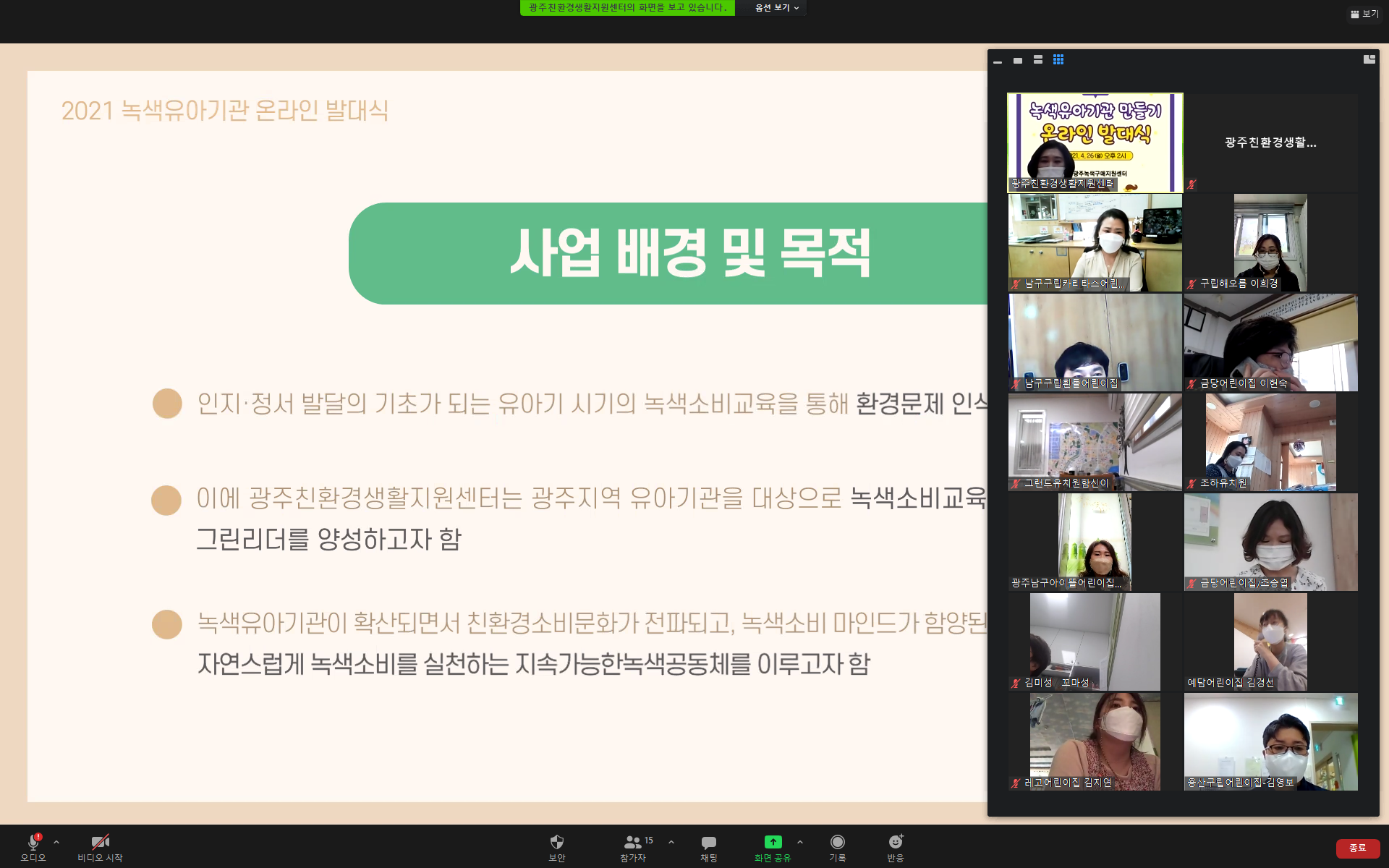The image size is (1389, 868).
Task: Switch video panel to two-row thumbnail strip view
Action: (1038, 60)
